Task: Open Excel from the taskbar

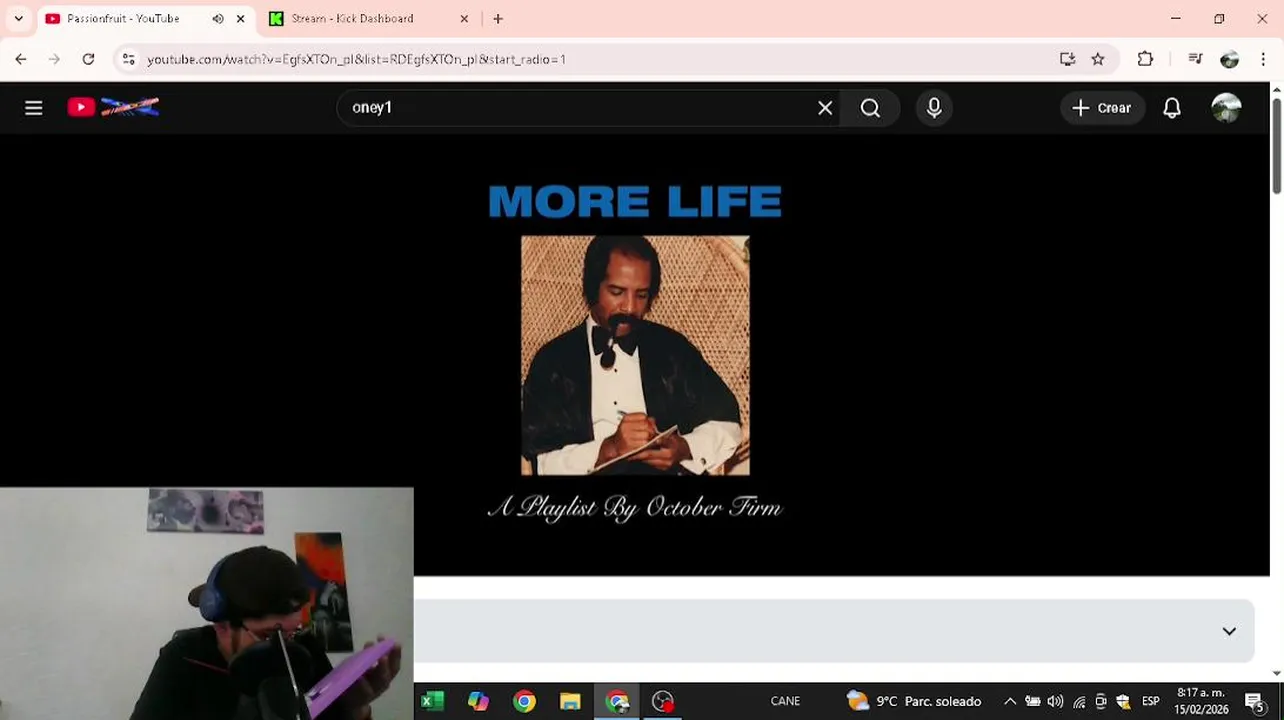Action: (432, 701)
